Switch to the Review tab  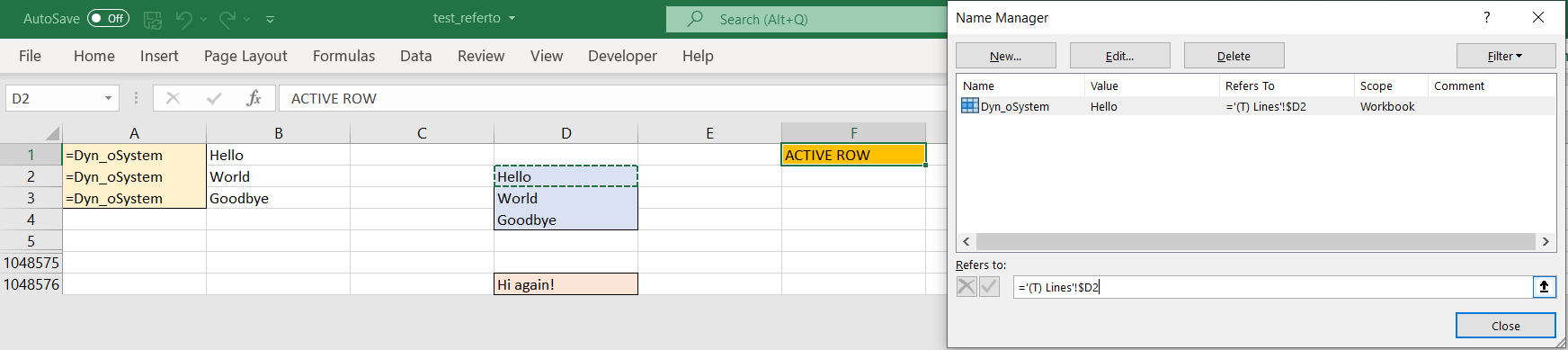481,56
